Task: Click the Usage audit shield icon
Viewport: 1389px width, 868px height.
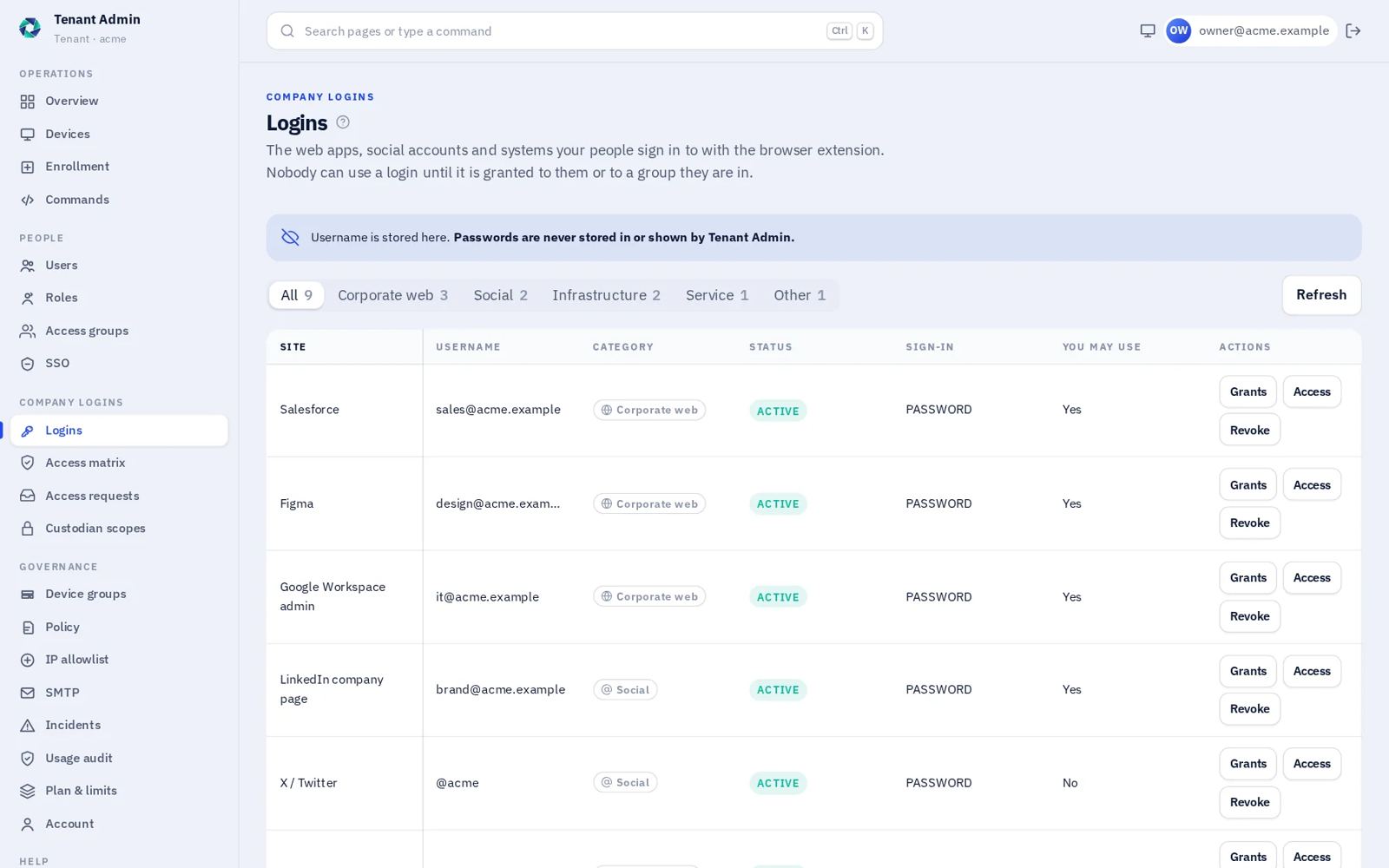Action: click(x=28, y=759)
